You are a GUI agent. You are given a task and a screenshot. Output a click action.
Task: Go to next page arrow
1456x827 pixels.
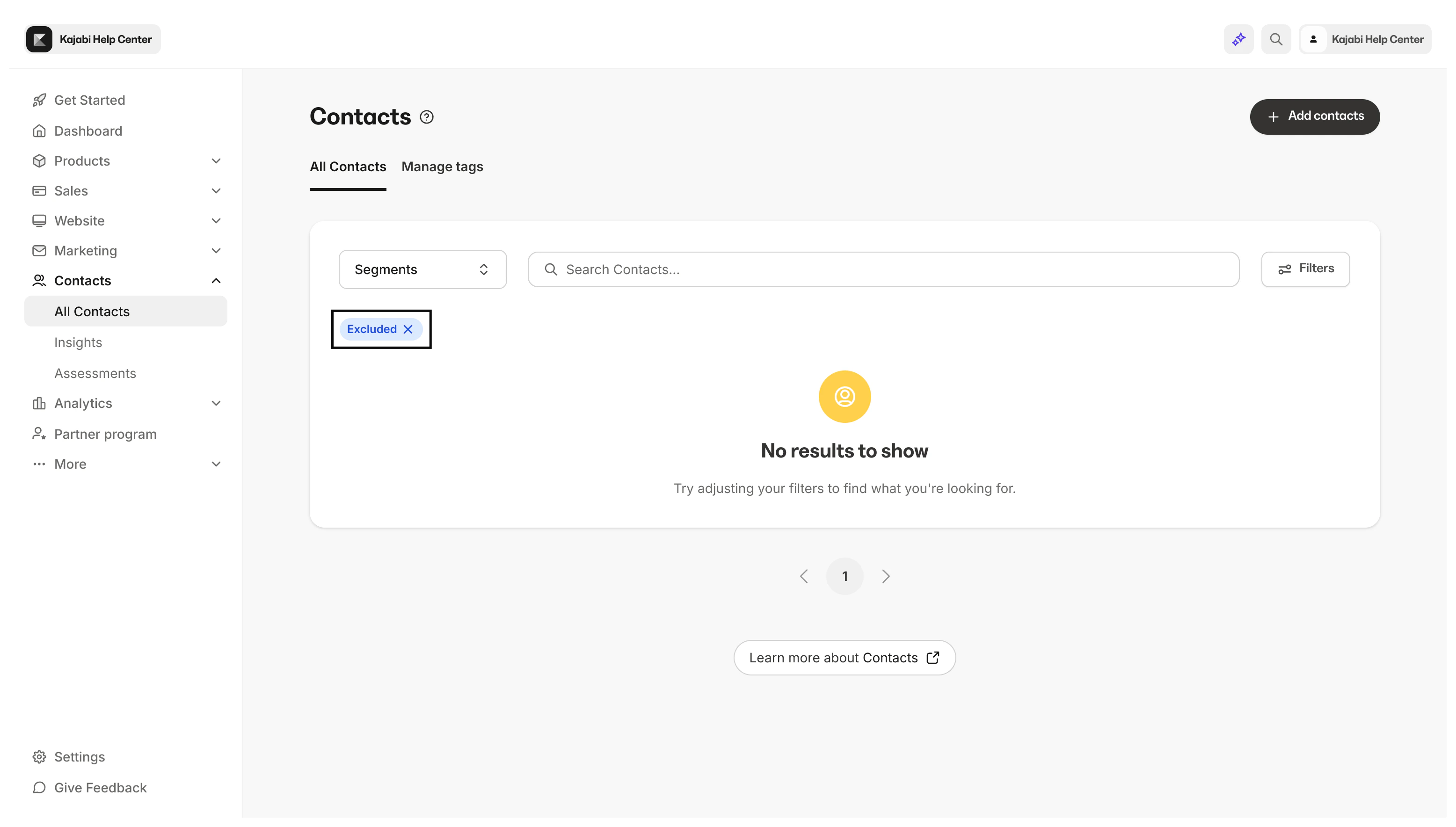coord(886,576)
